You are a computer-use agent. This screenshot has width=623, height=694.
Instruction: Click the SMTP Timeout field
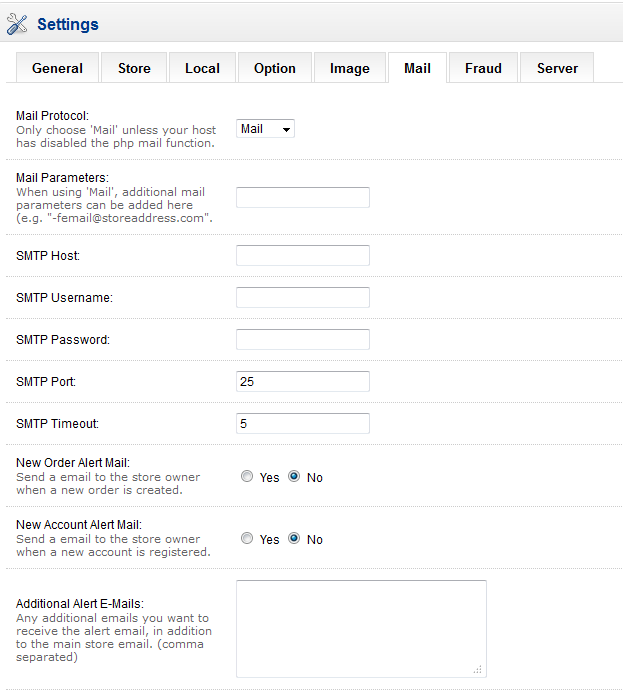[302, 424]
